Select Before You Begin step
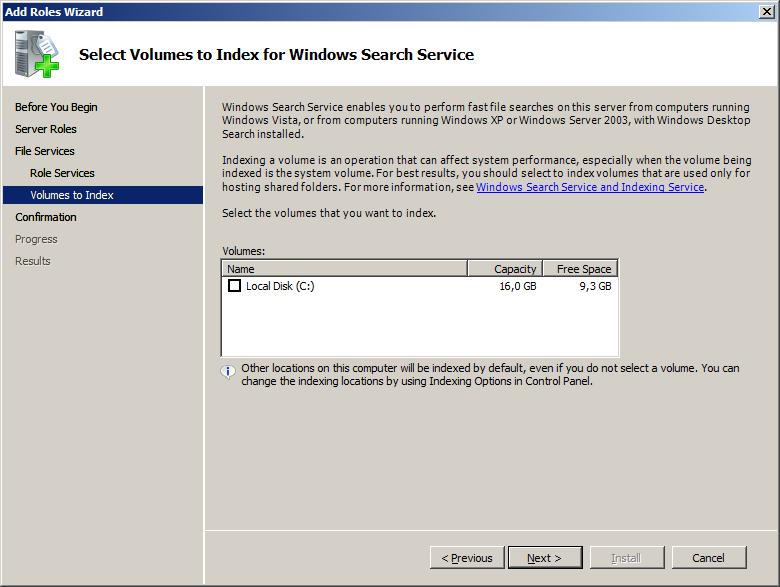Screen dimensions: 780x587 pyautogui.click(x=56, y=107)
